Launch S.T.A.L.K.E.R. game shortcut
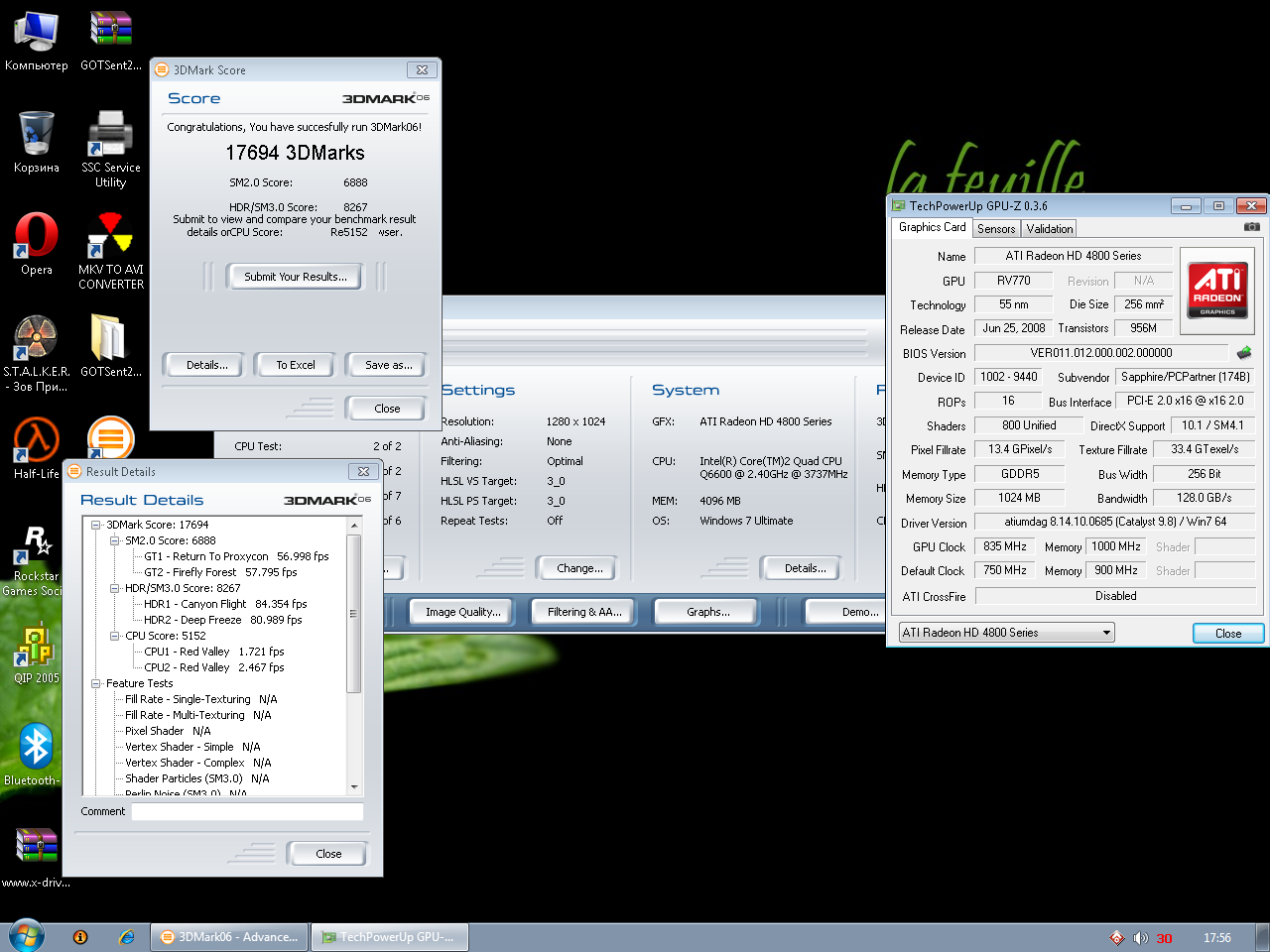Image resolution: width=1270 pixels, height=952 pixels. (36, 353)
